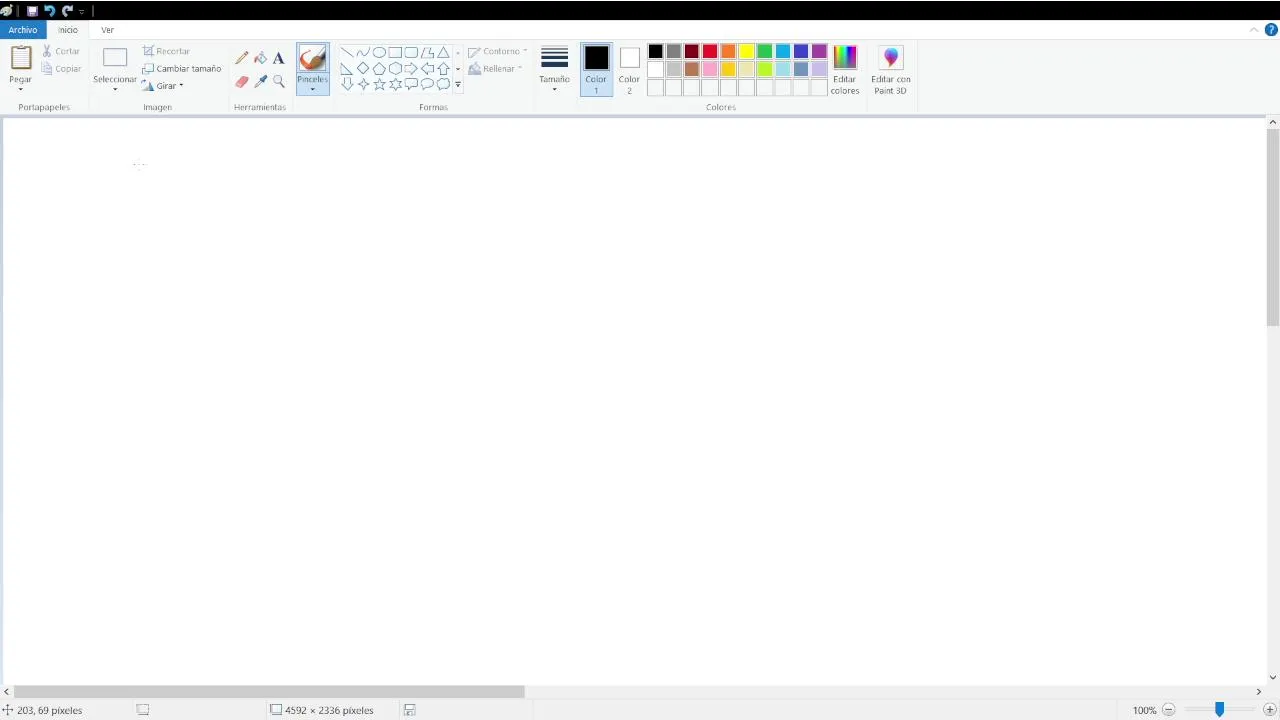The height and width of the screenshot is (720, 1280).
Task: Pick the red color swatch
Action: pos(710,52)
